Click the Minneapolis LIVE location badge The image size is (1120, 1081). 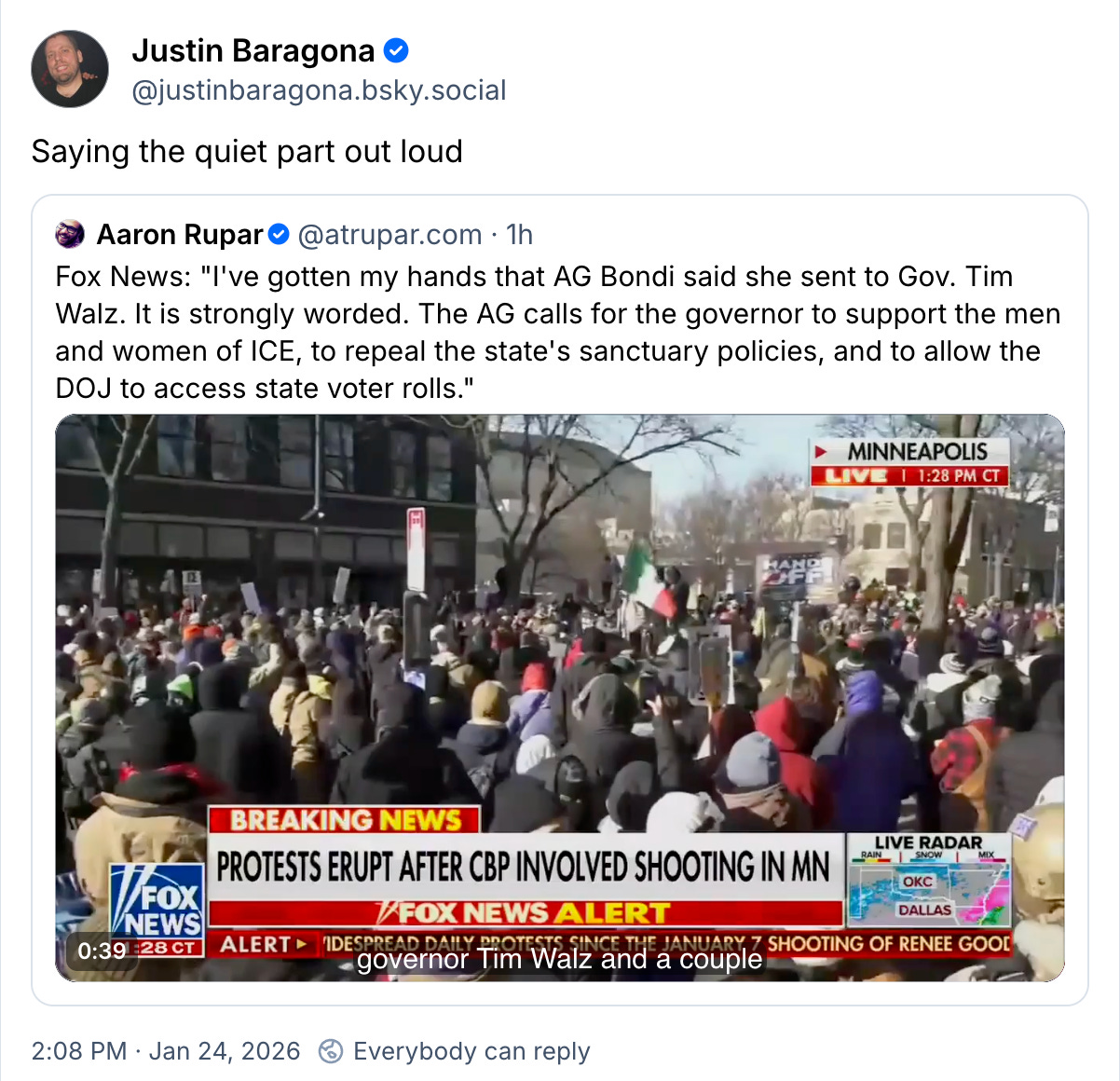(909, 463)
